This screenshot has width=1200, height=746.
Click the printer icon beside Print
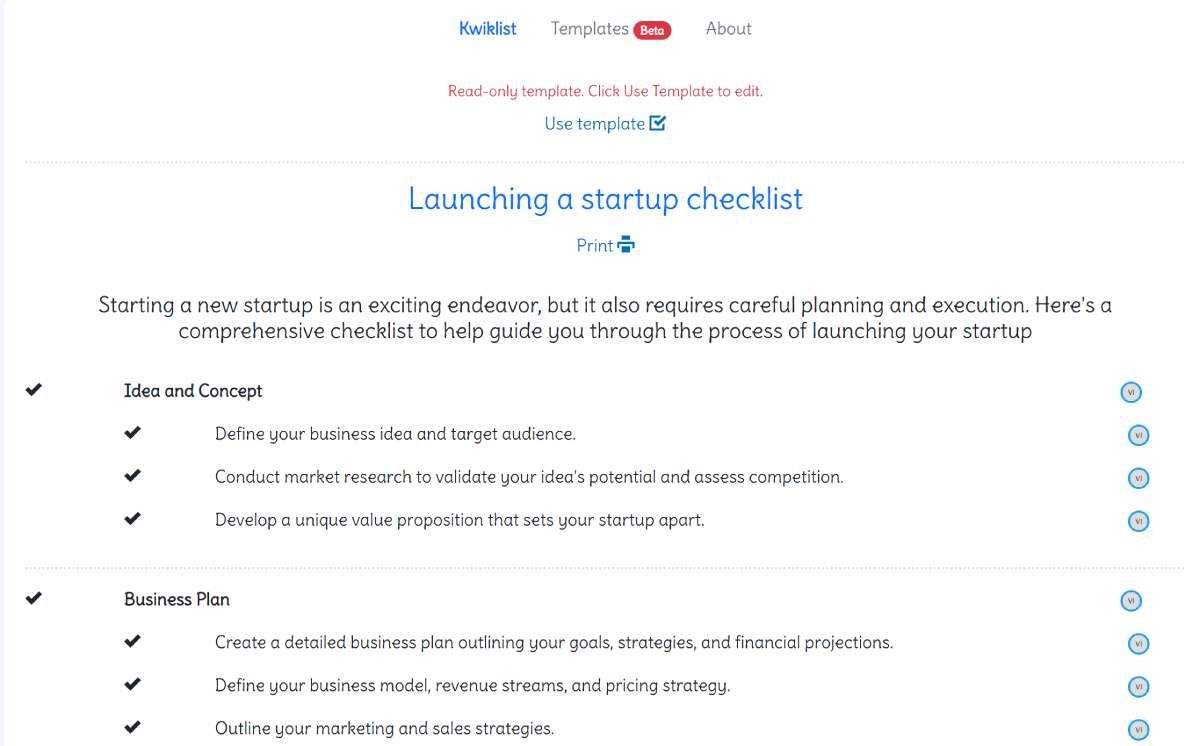626,244
